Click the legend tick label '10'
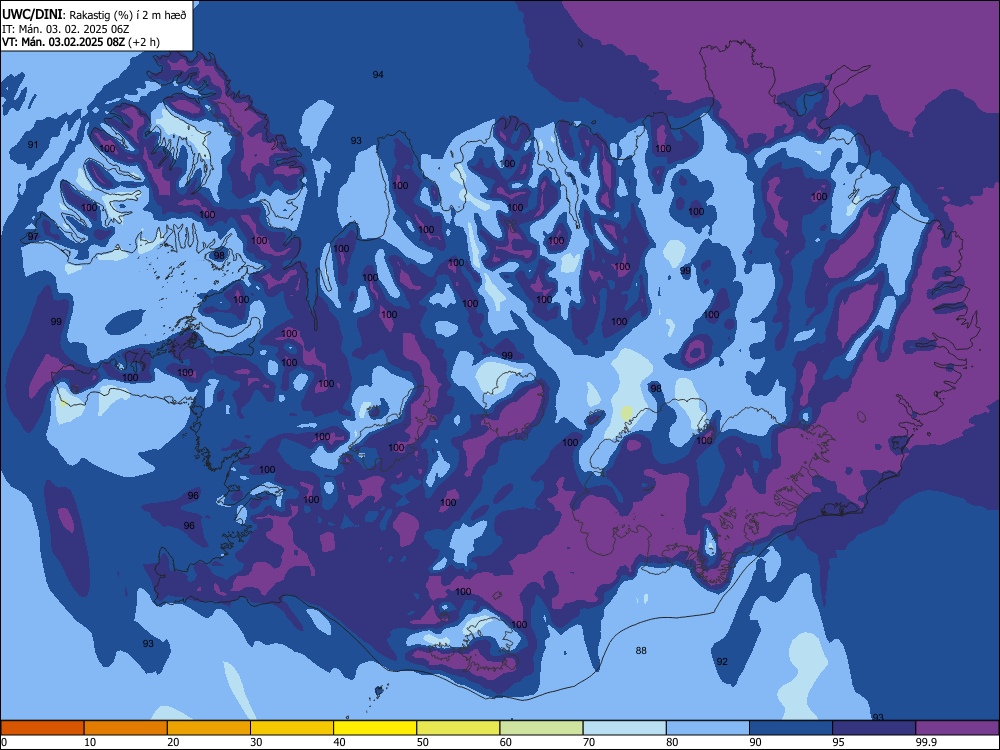Viewport: 1000px width, 750px height. 90,742
